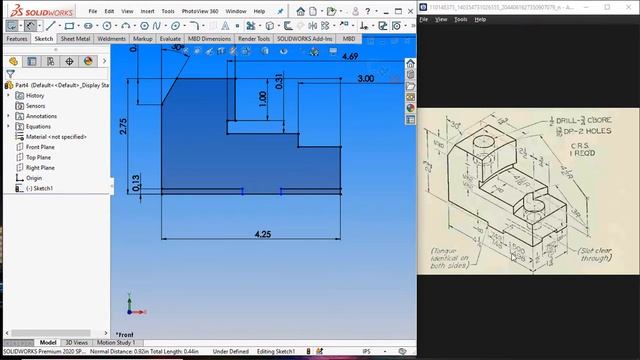Open the DimXpertManager tab
The height and width of the screenshot is (360, 640).
coord(69,61)
